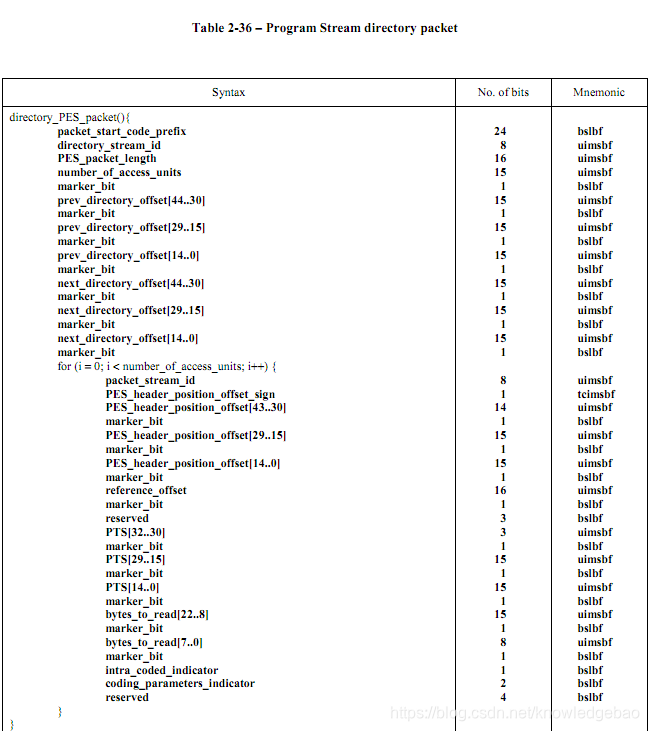Click the bit count "4" for the last reserved row
This screenshot has width=649, height=731.
[x=503, y=697]
